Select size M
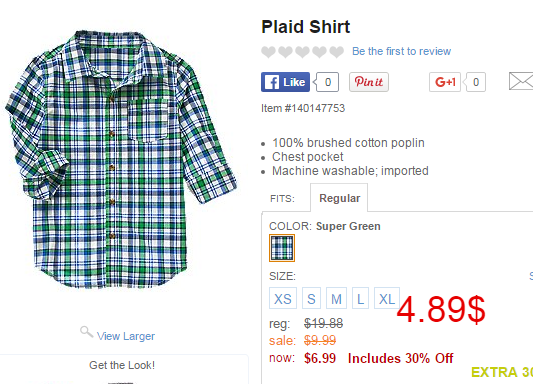Screen dimensions: 533x384 [336, 298]
